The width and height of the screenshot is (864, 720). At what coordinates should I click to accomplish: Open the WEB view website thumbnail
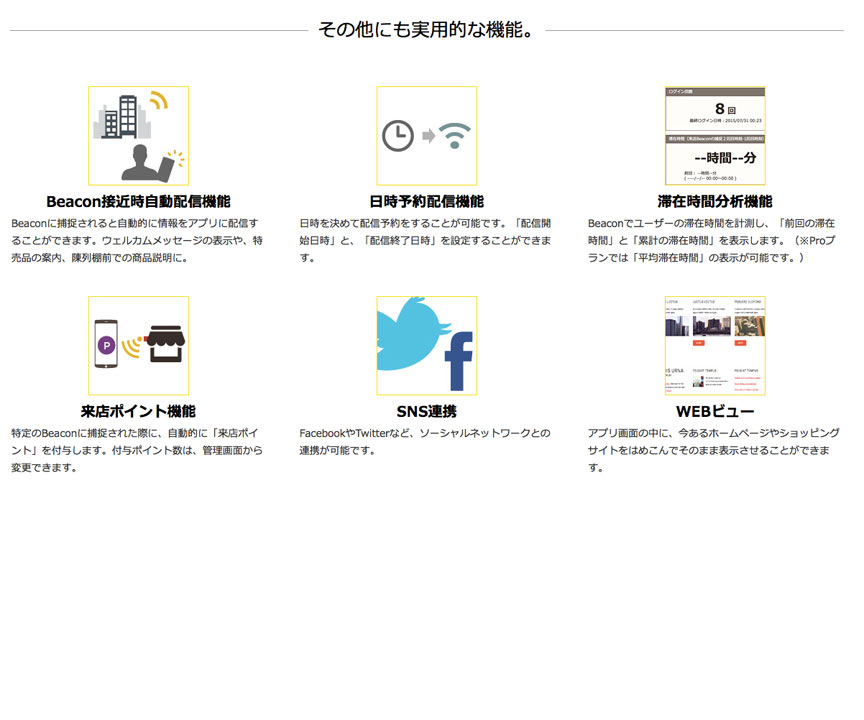tap(714, 345)
